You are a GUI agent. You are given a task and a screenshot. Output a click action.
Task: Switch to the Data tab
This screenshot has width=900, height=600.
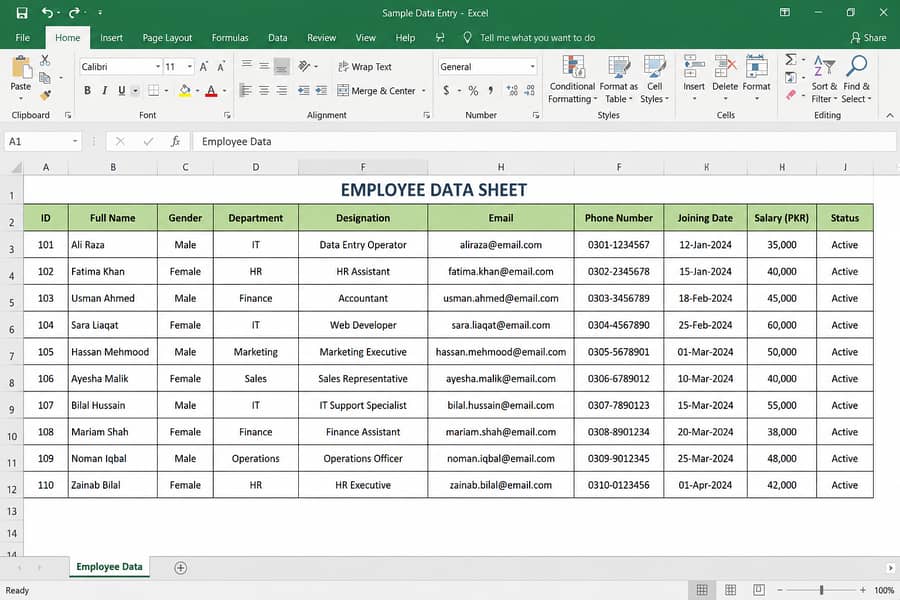coord(278,38)
